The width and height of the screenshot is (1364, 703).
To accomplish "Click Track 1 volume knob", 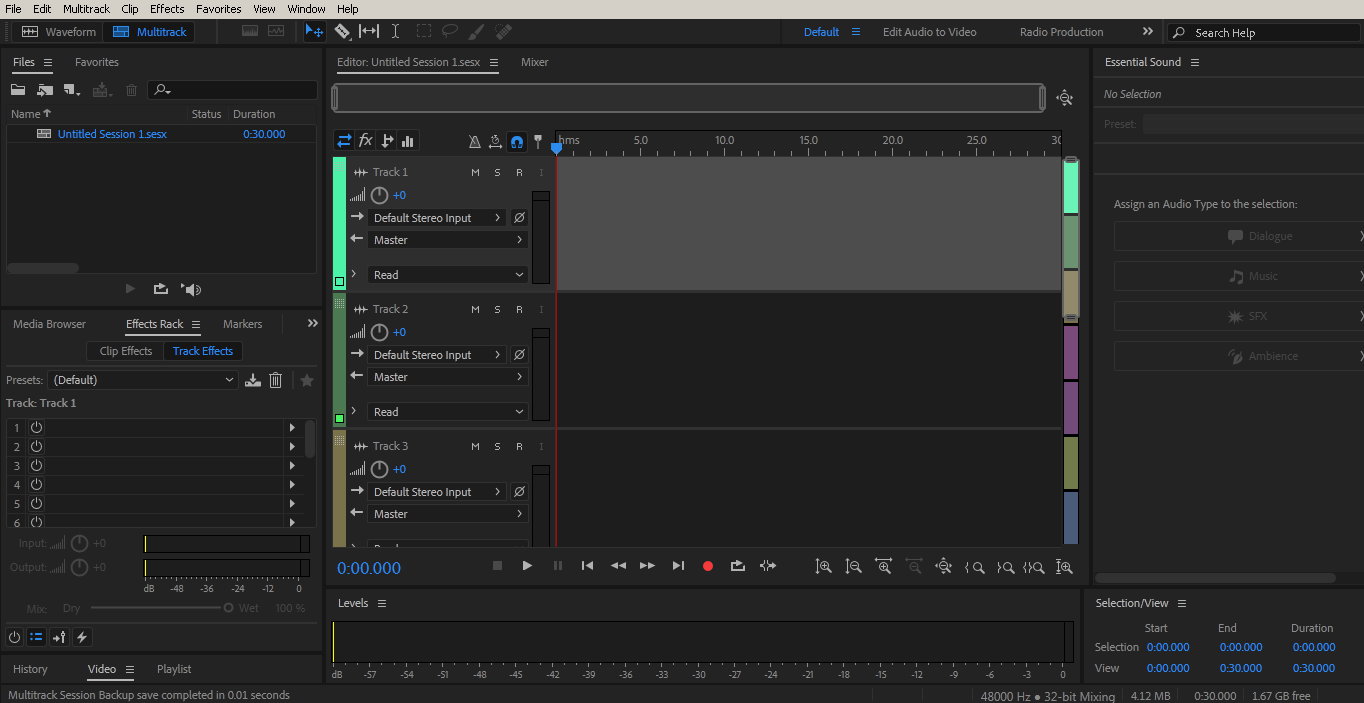I will pos(379,195).
